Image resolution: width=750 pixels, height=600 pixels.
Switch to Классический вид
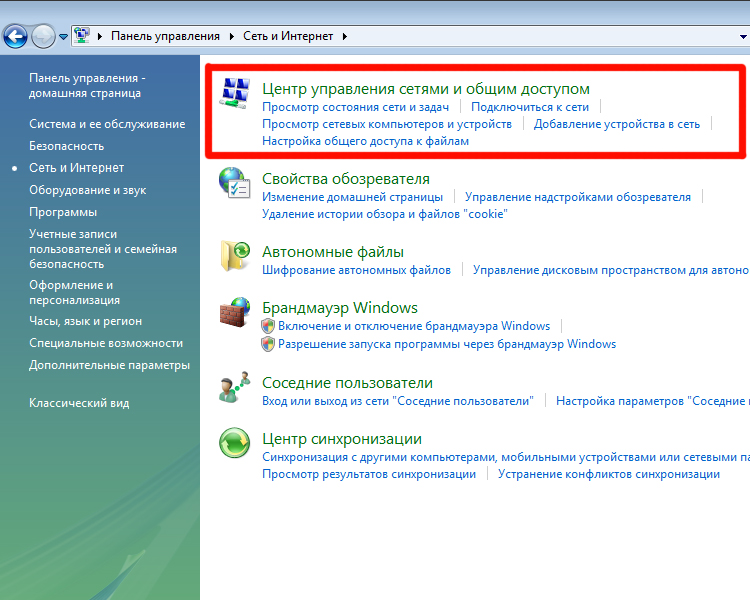(x=79, y=403)
